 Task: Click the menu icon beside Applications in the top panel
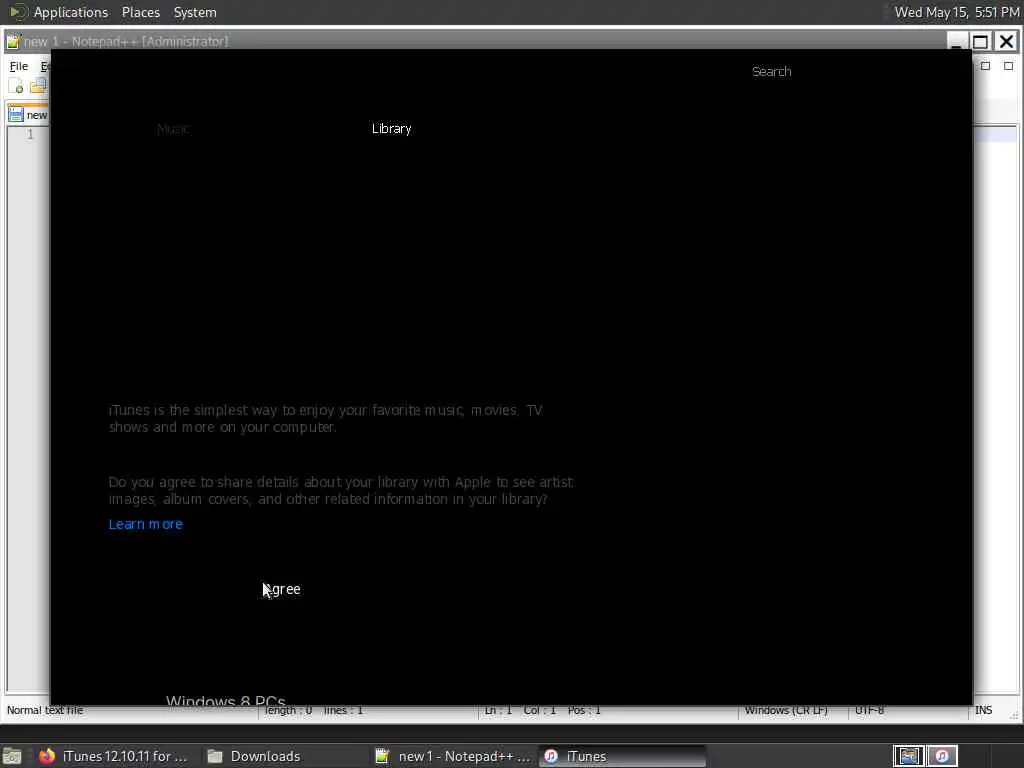pos(18,12)
